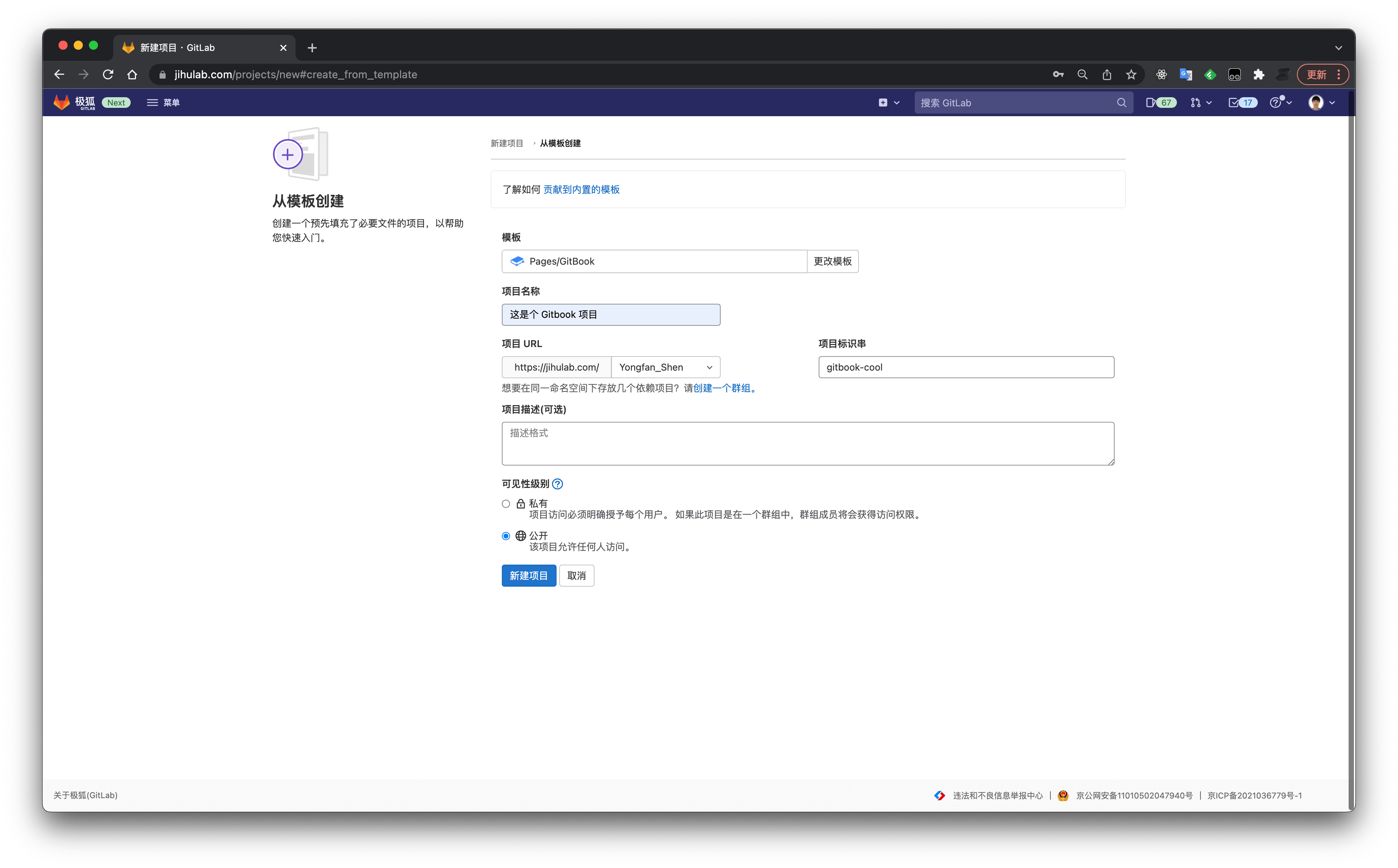Select the 私有 visibility radio button
This screenshot has height=868, width=1398.
tap(506, 503)
